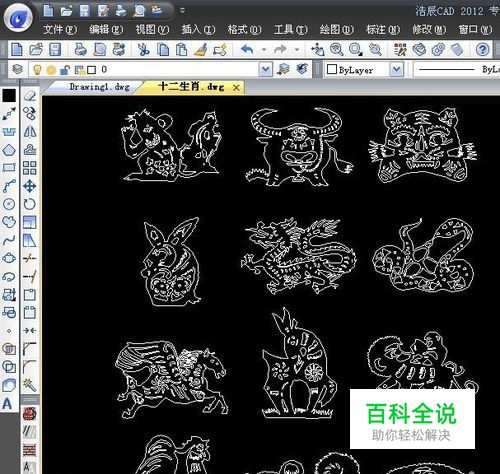Expand quick access toolbar customize arrow
The width and height of the screenshot is (500, 474).
182,10
